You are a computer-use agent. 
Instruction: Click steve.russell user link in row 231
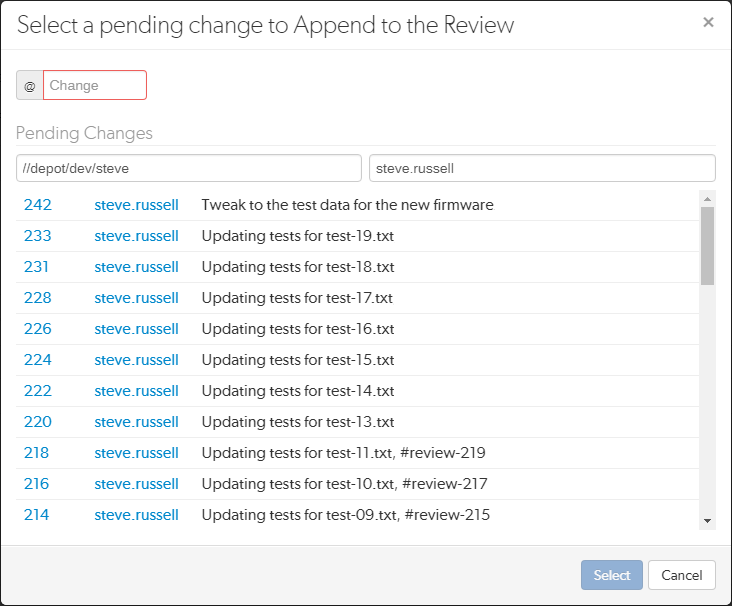[136, 267]
